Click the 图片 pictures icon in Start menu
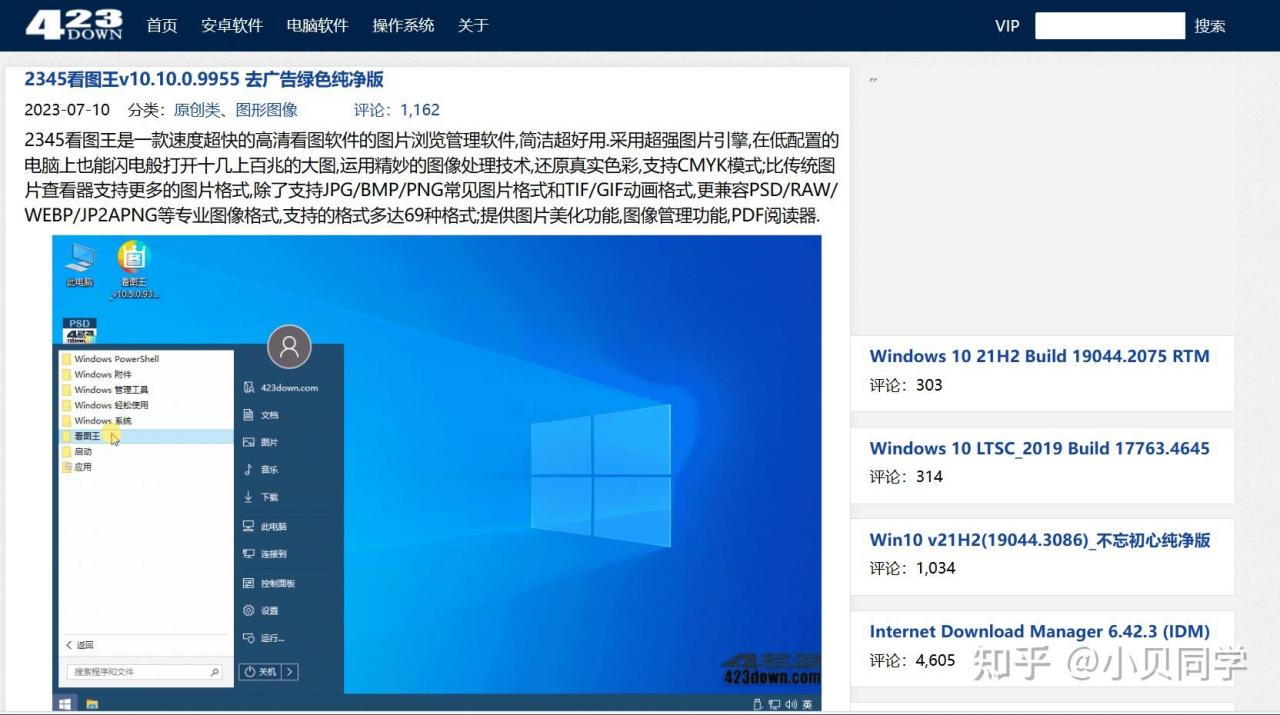 point(249,442)
